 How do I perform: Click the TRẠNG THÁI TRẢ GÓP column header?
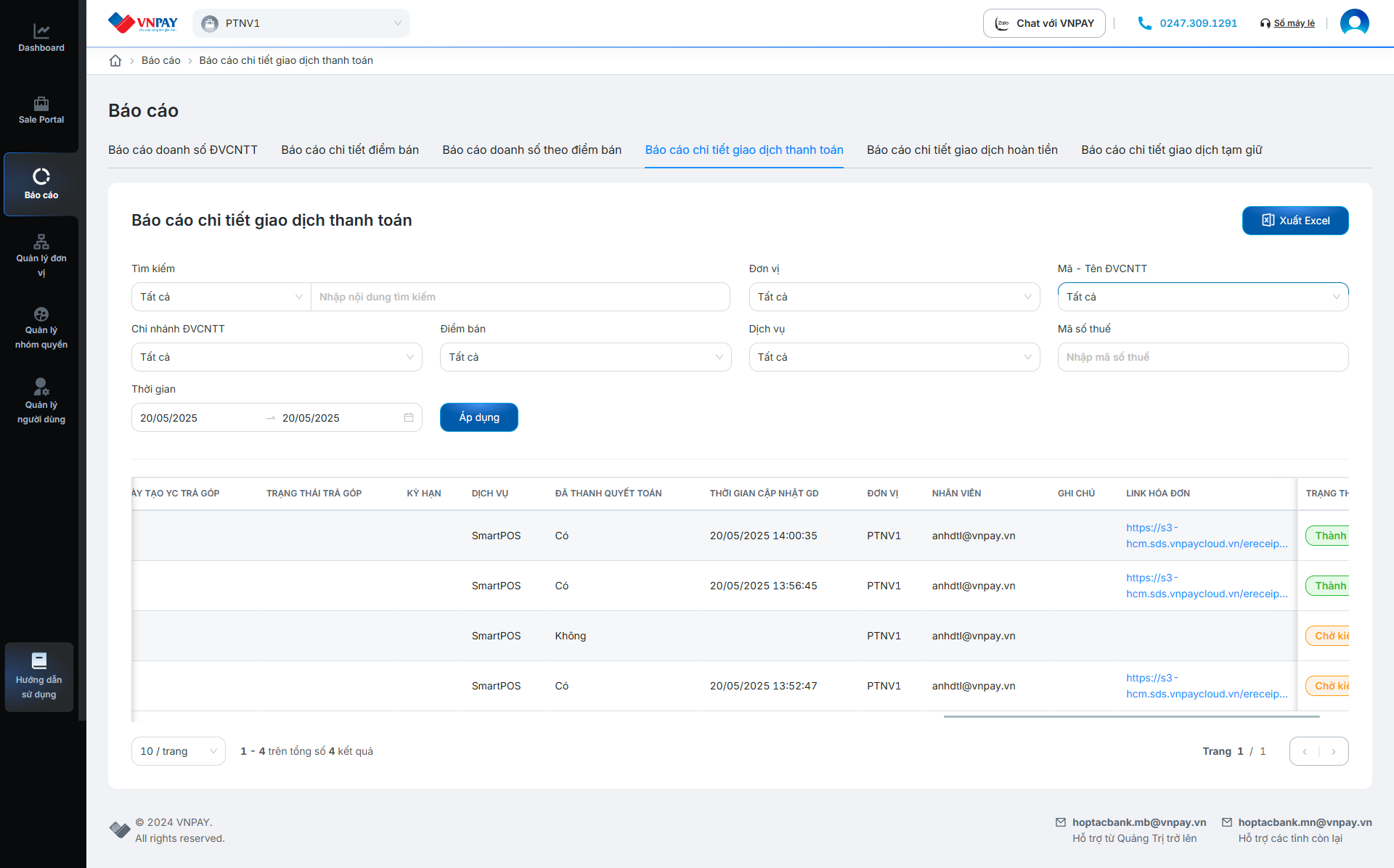pyautogui.click(x=314, y=494)
